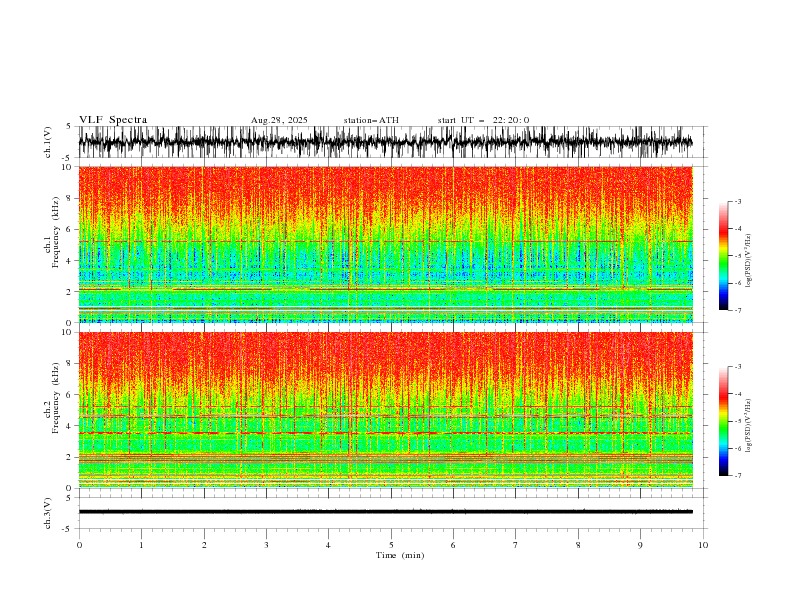Click the 'Time (min)' axis label
The width and height of the screenshot is (792, 612).
click(x=400, y=555)
